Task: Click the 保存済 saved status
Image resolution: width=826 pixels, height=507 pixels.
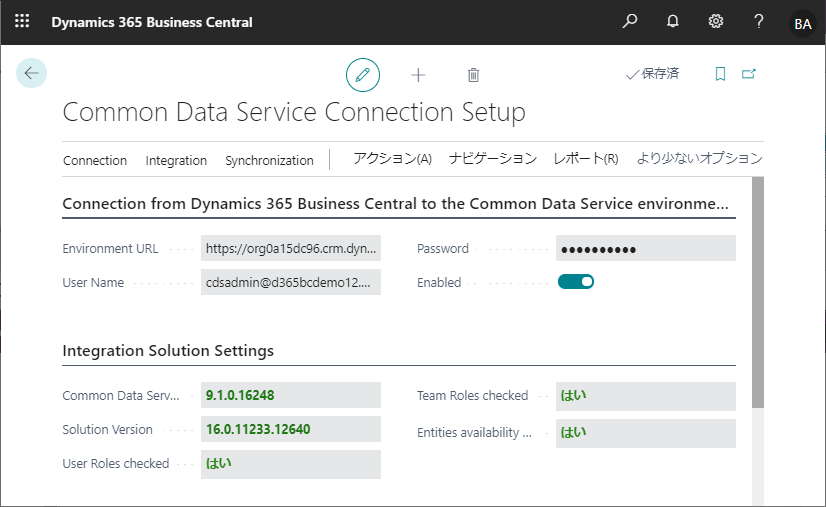Action: pyautogui.click(x=652, y=74)
